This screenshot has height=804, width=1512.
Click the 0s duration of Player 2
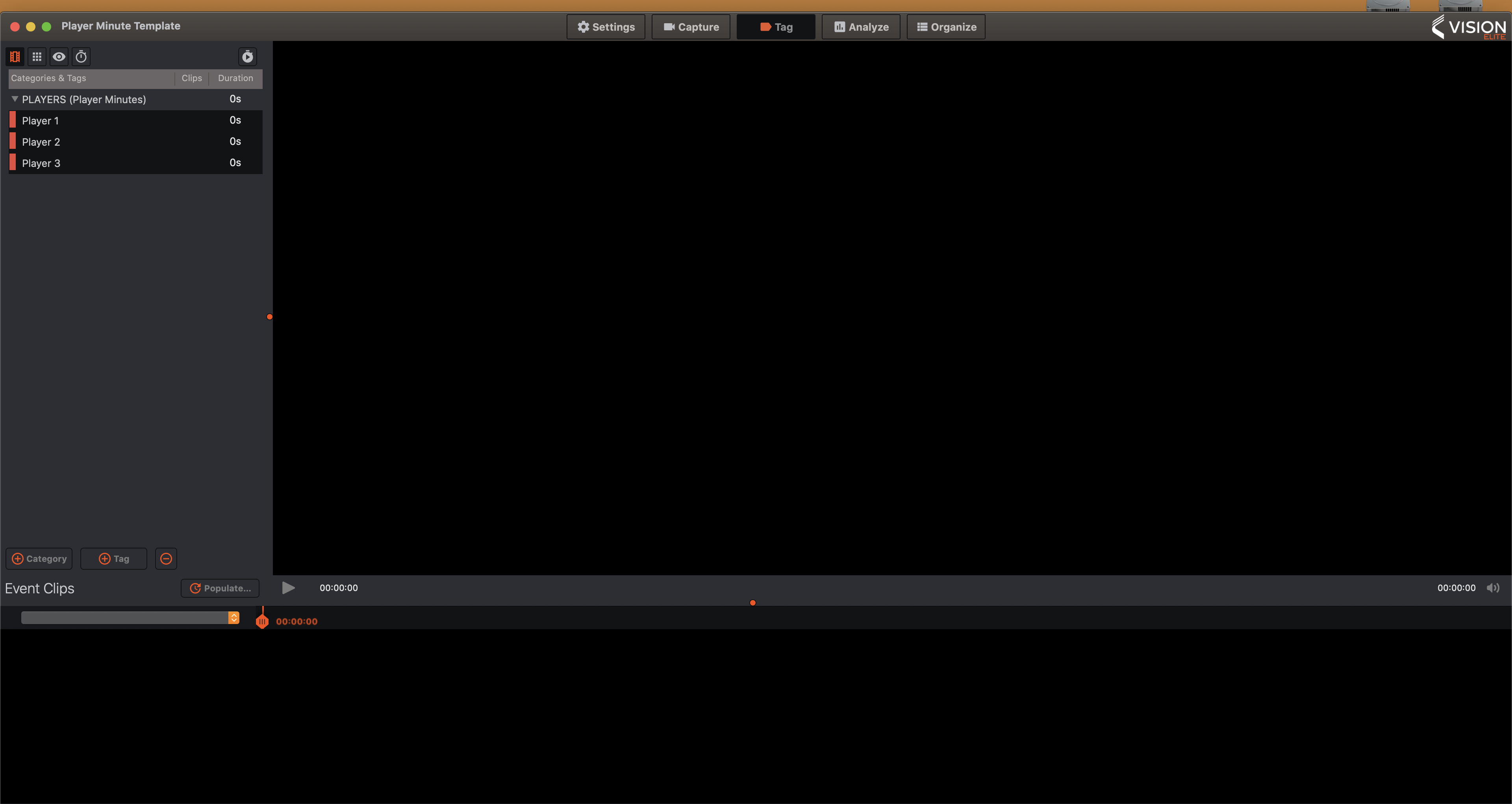click(235, 141)
